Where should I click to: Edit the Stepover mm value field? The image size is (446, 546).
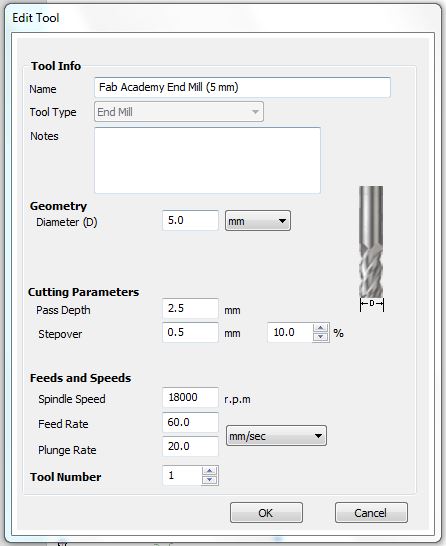(190, 333)
